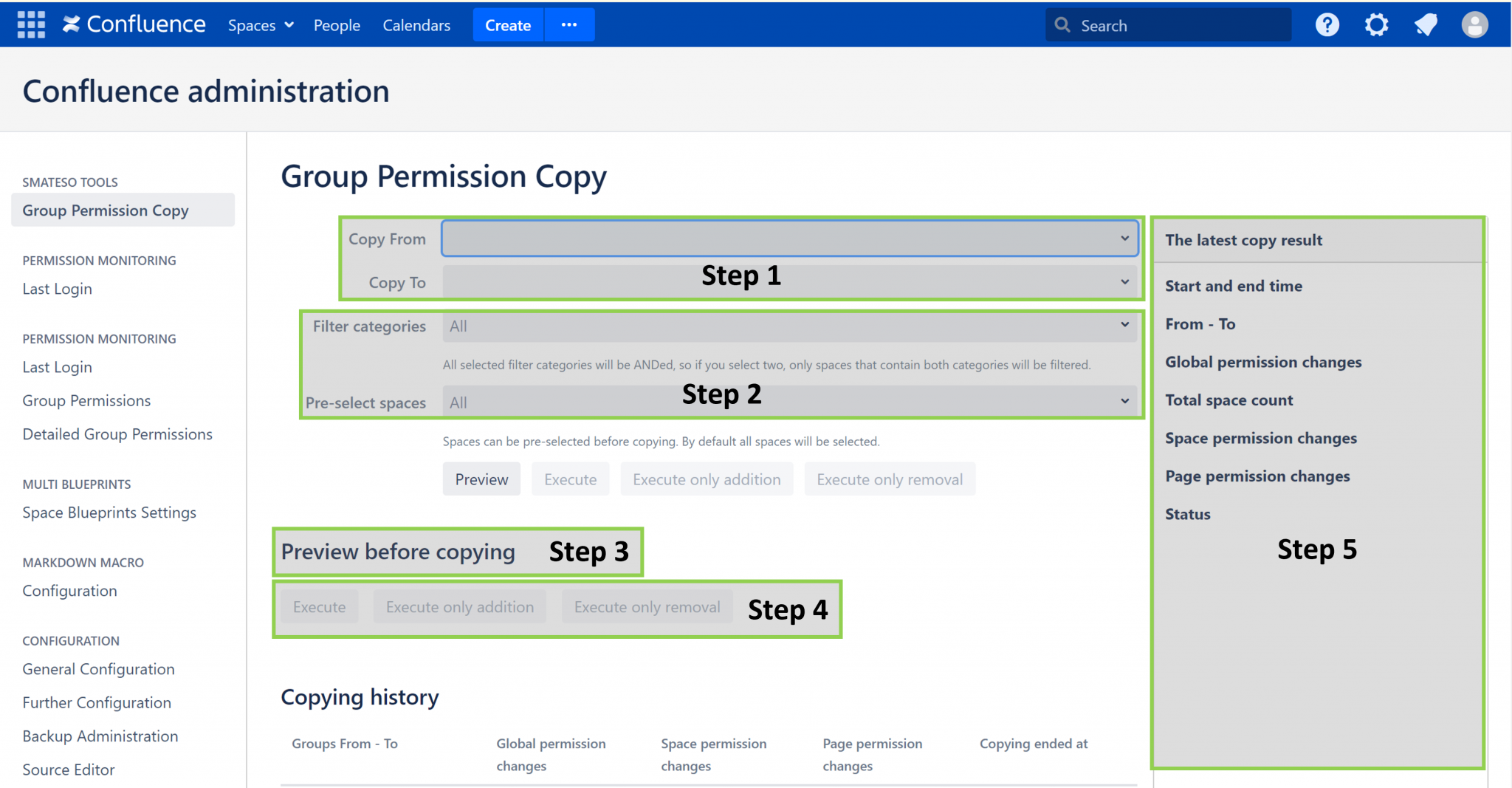This screenshot has width=1512, height=788.
Task: Click the search magnifier icon
Action: [x=1062, y=24]
